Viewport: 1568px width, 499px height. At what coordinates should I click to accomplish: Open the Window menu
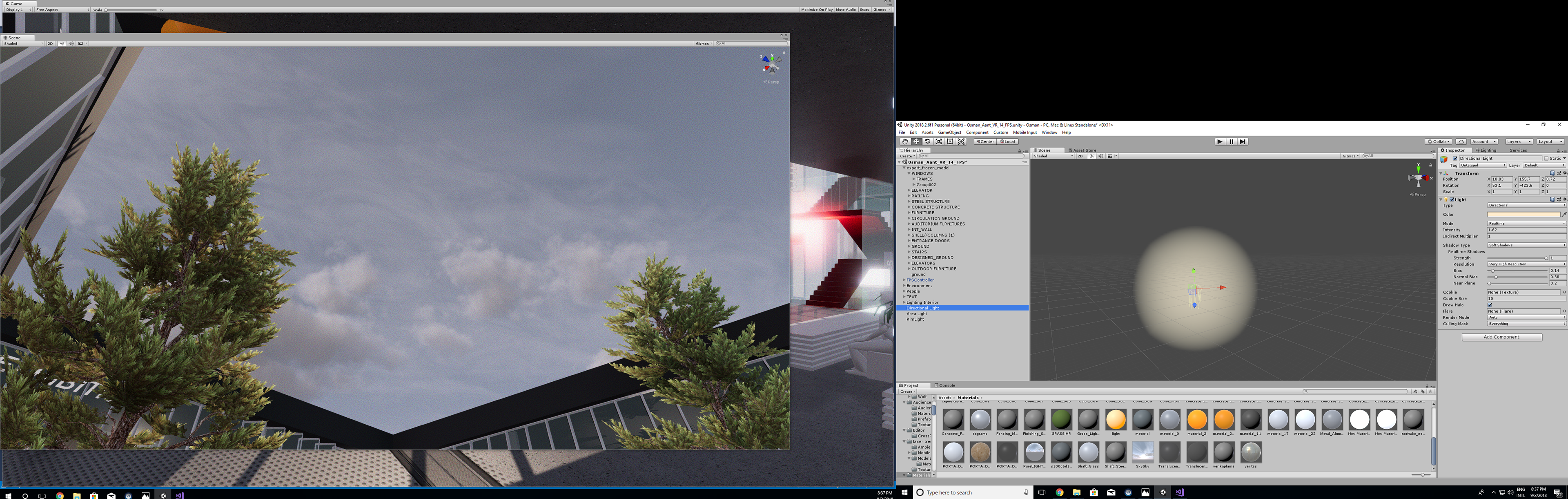click(1049, 132)
